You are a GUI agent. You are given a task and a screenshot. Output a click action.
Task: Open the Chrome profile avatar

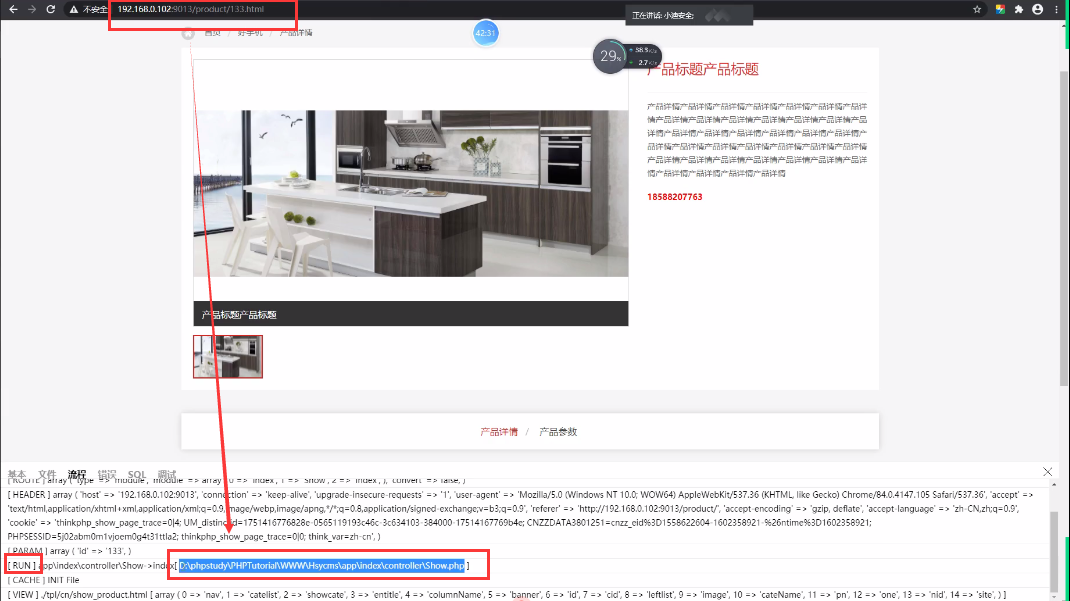click(1037, 9)
